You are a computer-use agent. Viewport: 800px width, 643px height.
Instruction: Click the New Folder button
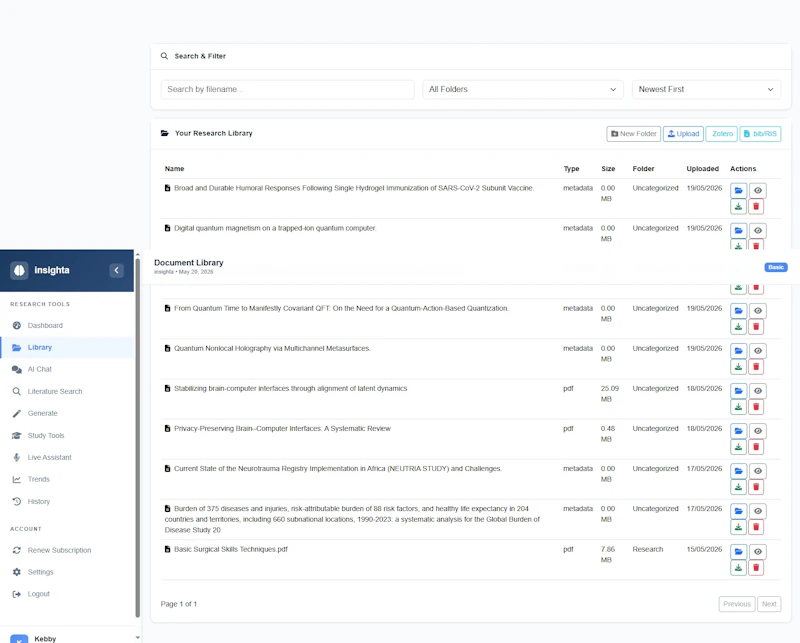coord(634,134)
